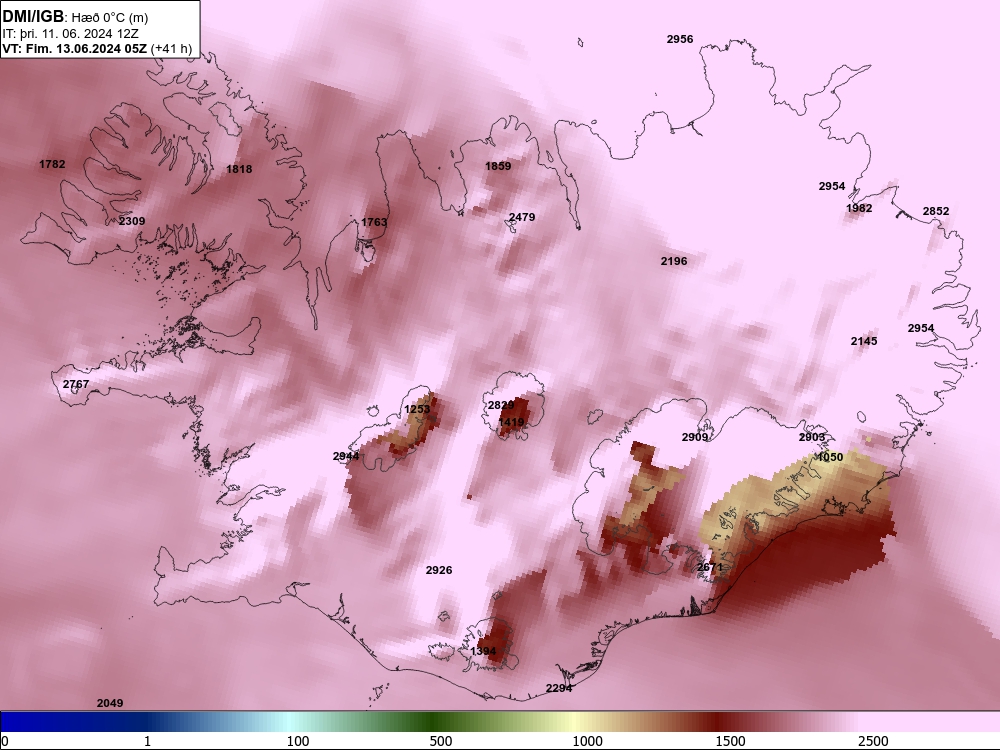Click the 2500 label on color scale
The image size is (1000, 750).
[x=873, y=741]
